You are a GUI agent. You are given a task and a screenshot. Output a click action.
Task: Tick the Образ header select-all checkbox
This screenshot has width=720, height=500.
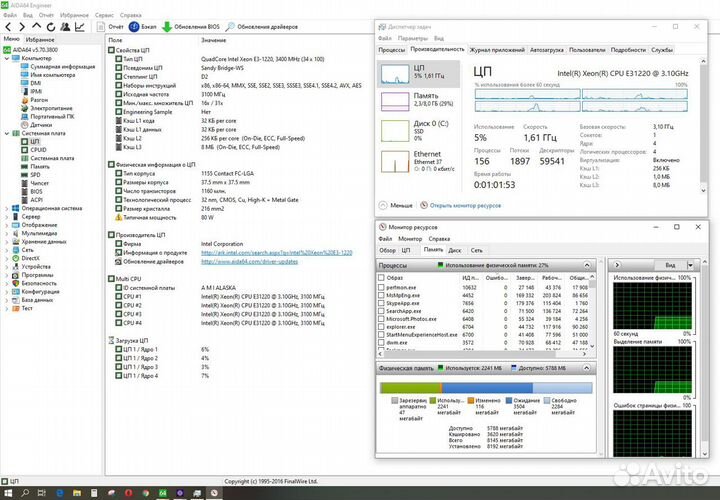(x=381, y=278)
